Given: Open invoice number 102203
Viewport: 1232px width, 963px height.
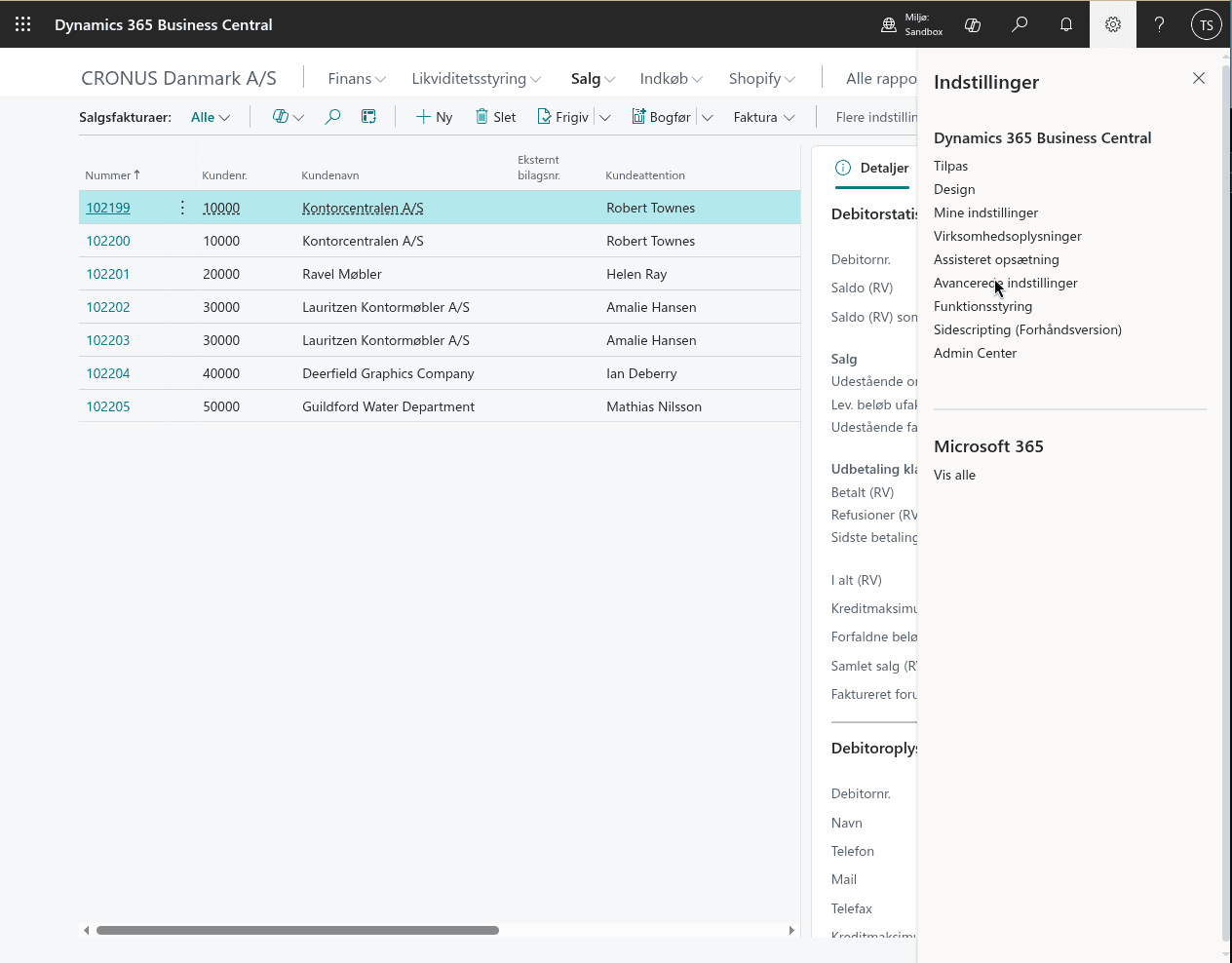Looking at the screenshot, I should 107,340.
